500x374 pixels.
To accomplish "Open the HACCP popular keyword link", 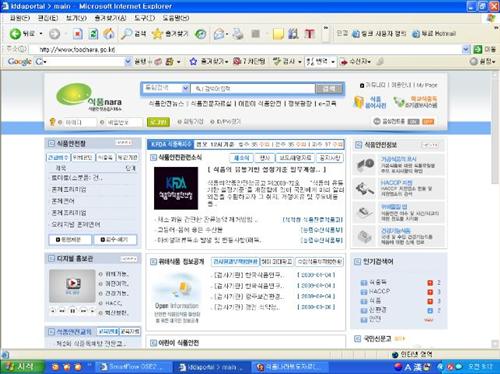I will (380, 291).
